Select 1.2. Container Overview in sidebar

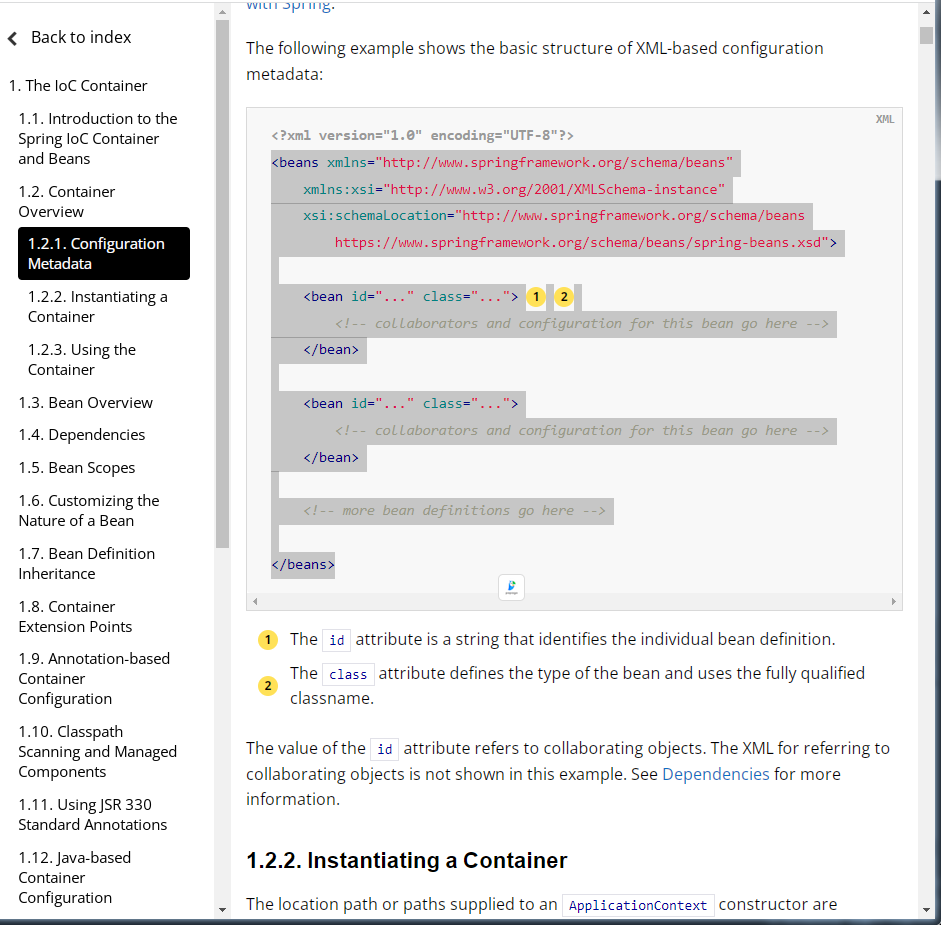67,202
